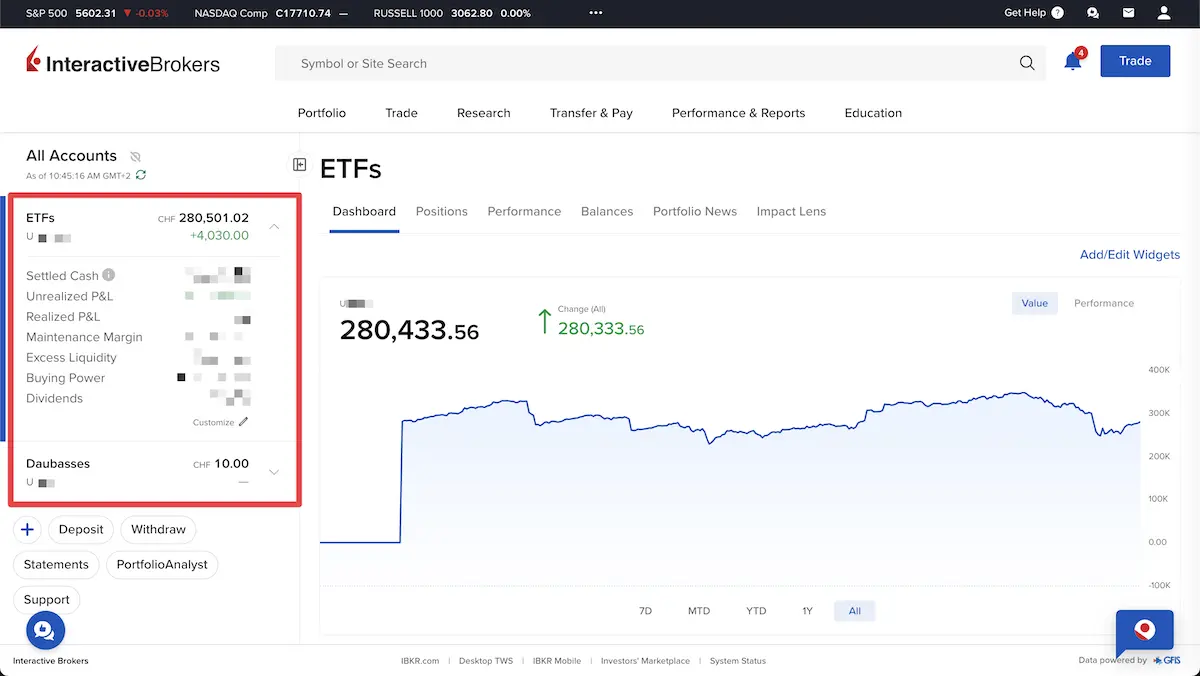Open the Performance & Reports menu
The height and width of the screenshot is (676, 1200).
[x=738, y=113]
